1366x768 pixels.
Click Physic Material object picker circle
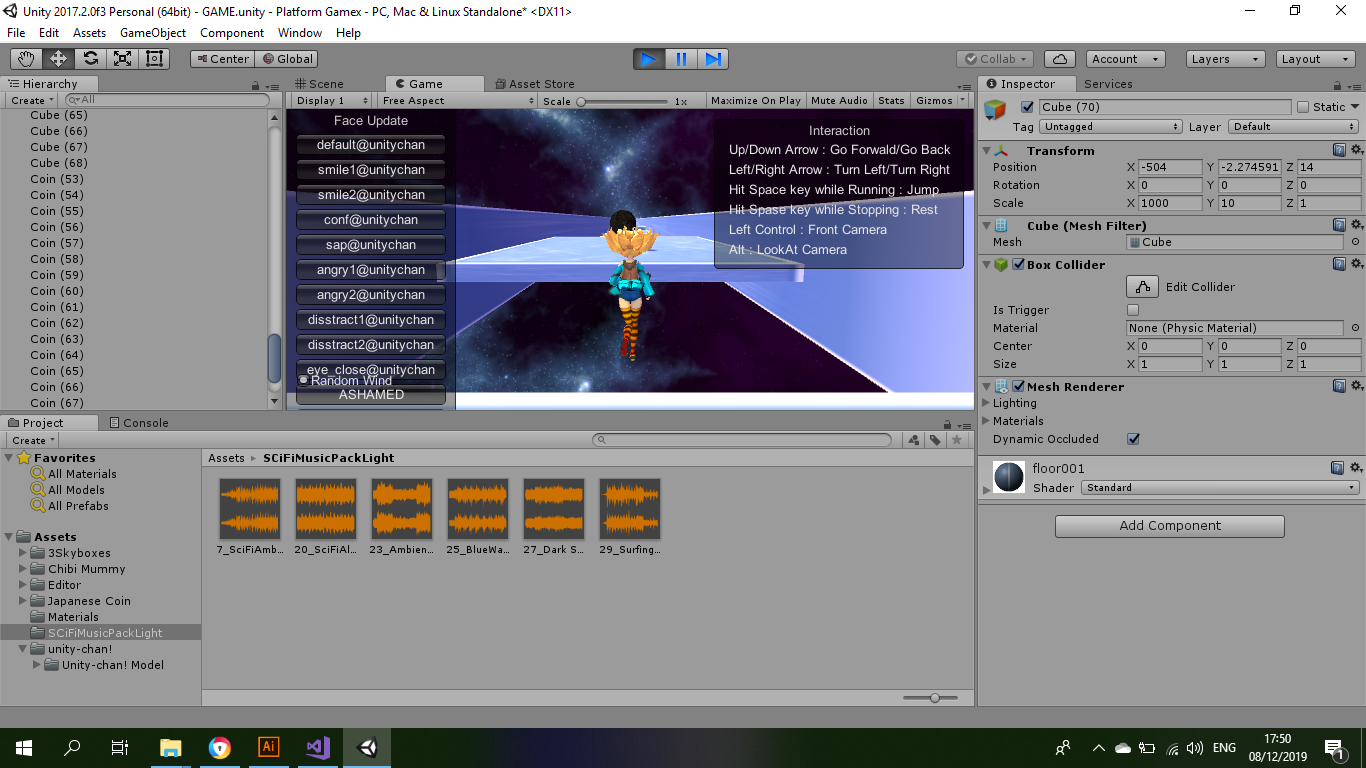[x=1355, y=328]
